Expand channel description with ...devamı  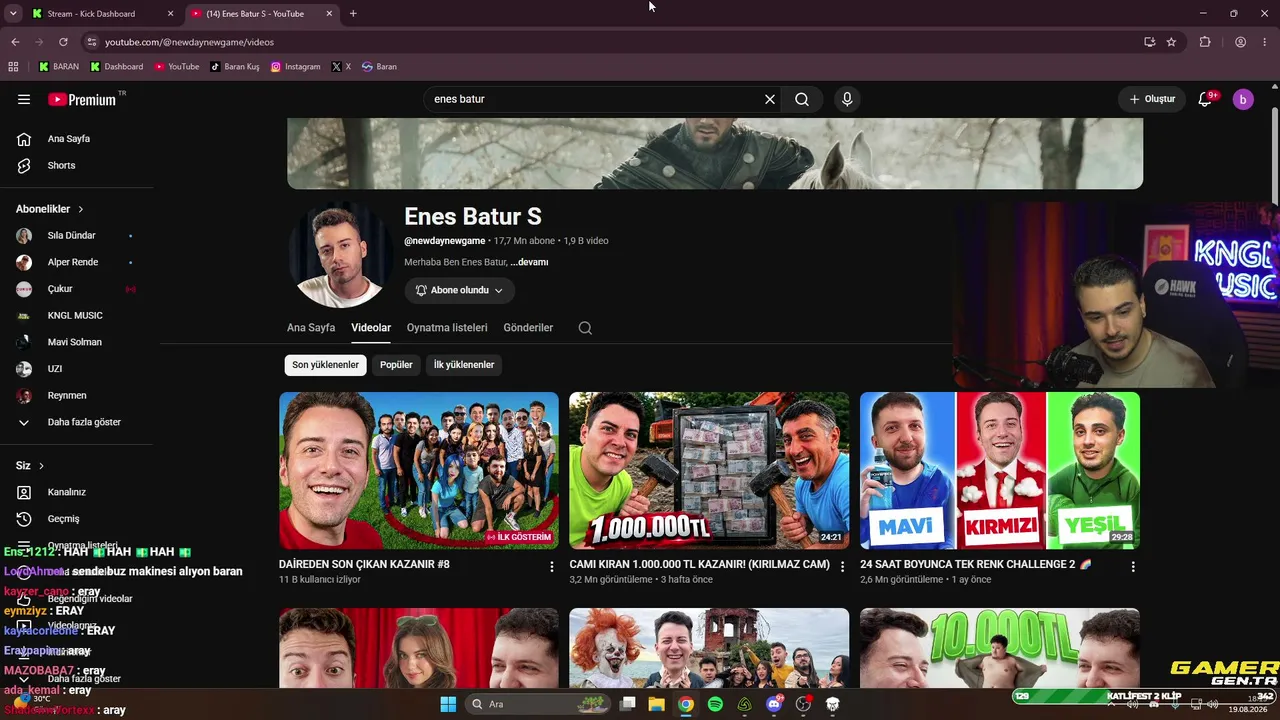pyautogui.click(x=529, y=262)
